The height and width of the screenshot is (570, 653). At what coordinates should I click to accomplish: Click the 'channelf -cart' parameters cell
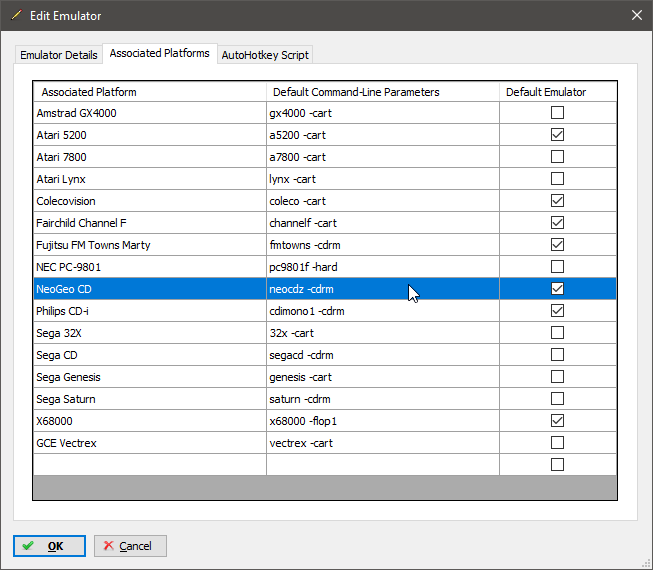pyautogui.click(x=383, y=223)
